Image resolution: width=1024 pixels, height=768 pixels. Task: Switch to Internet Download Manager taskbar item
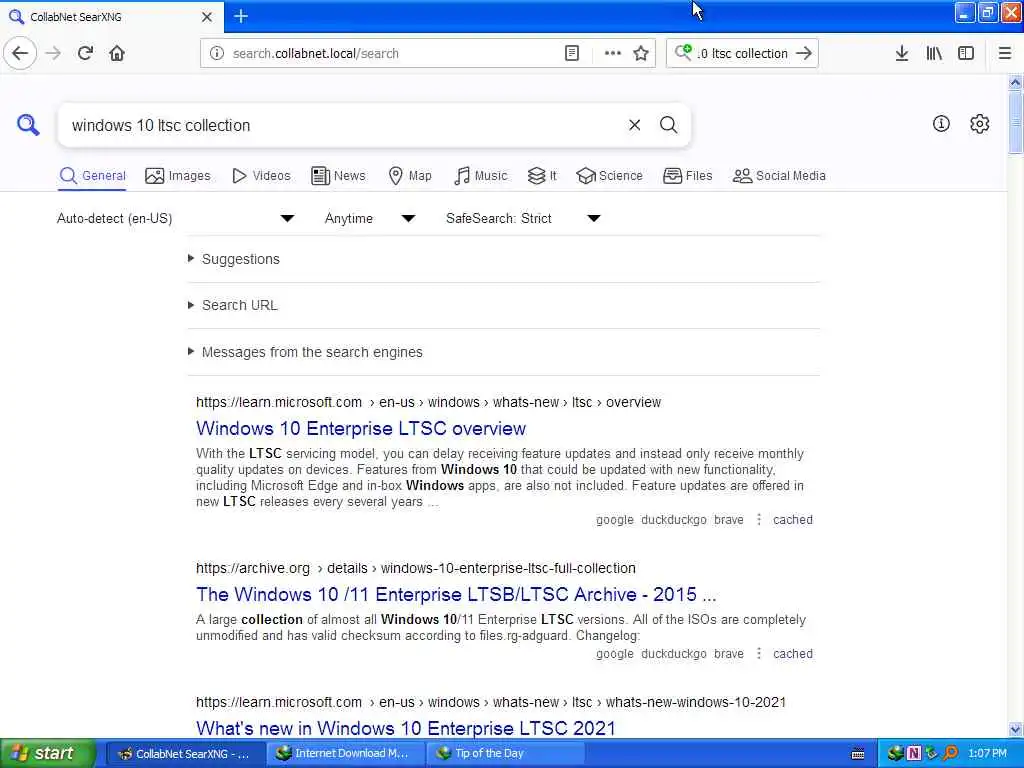344,753
